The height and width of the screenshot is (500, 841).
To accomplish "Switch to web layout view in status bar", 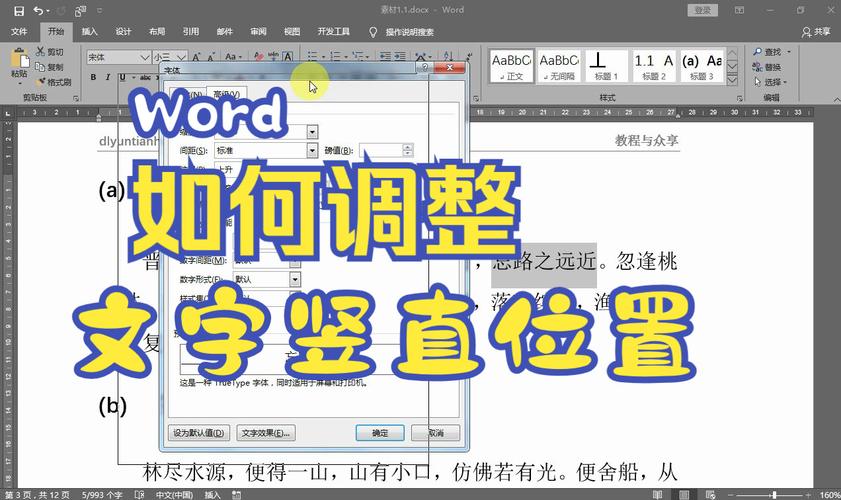I will click(711, 494).
